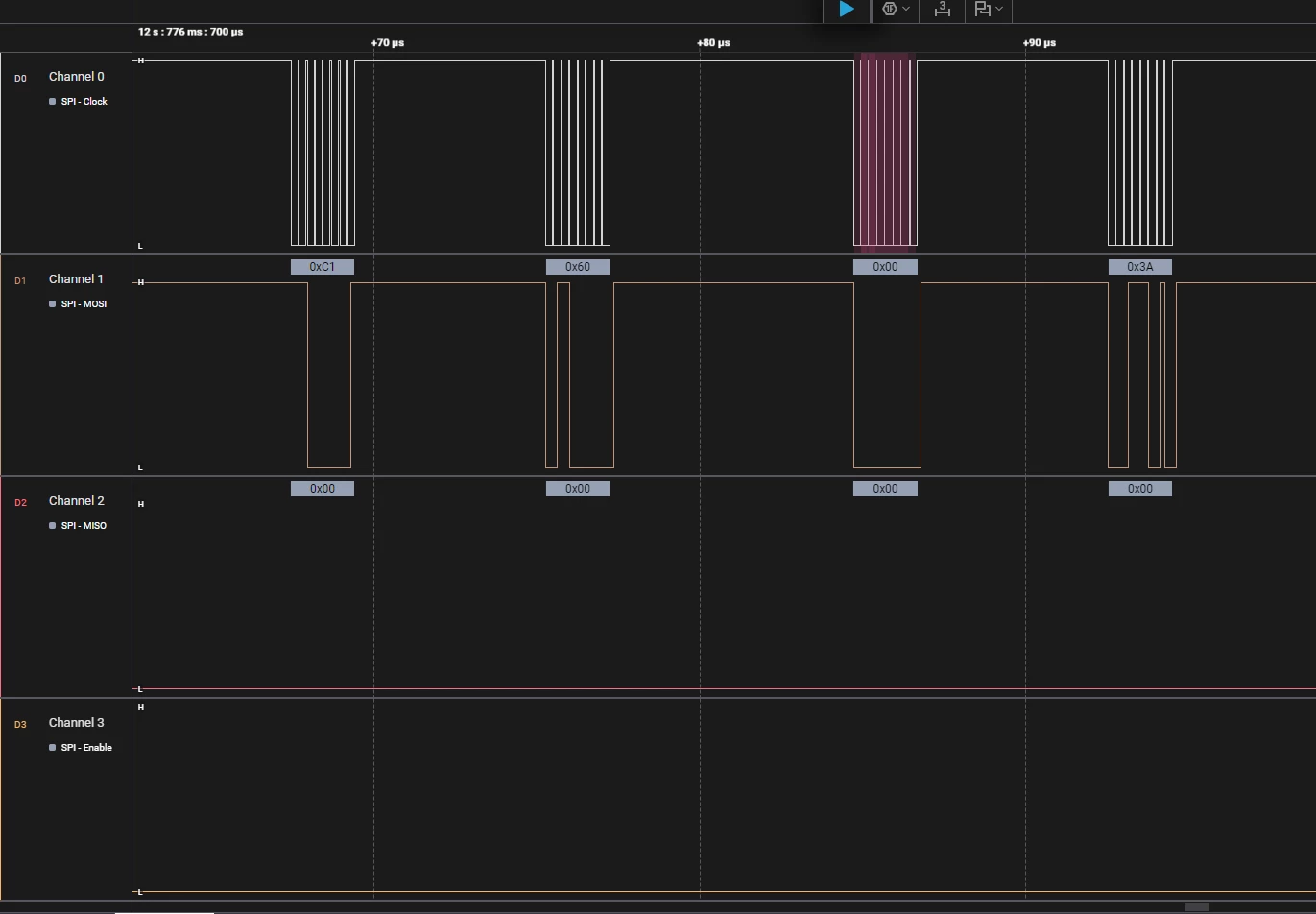Click the timing marker pair icon
This screenshot has width=1316, height=914.
coord(982,9)
